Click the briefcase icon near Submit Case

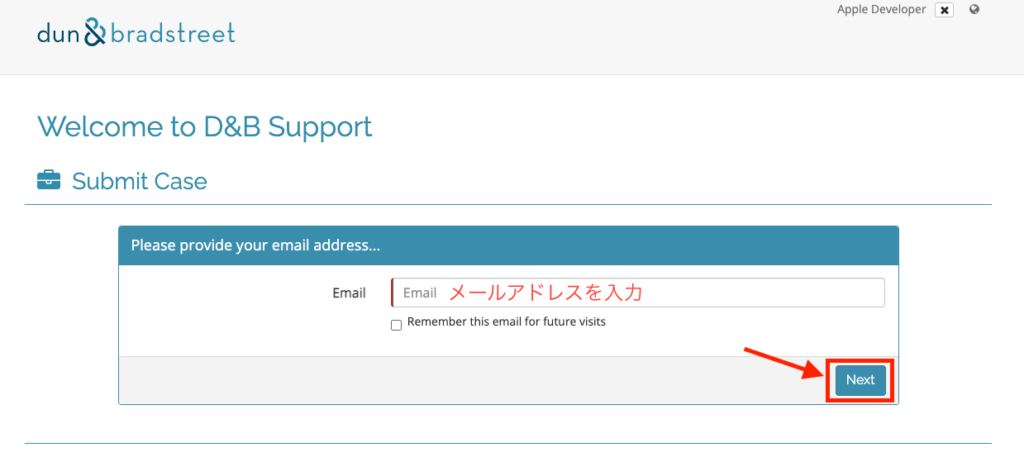[48, 181]
